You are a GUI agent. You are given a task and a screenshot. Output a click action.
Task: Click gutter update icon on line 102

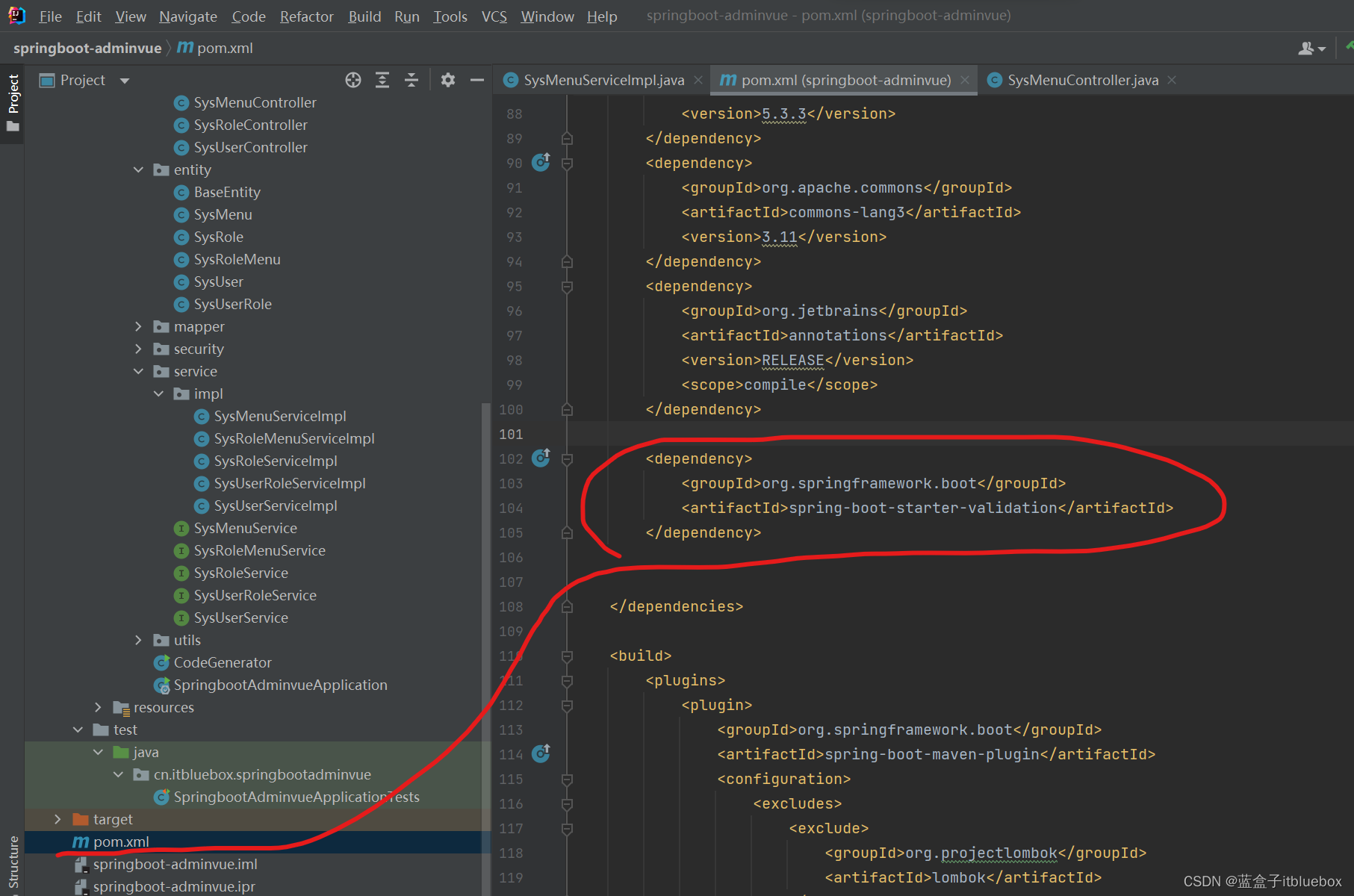click(541, 458)
